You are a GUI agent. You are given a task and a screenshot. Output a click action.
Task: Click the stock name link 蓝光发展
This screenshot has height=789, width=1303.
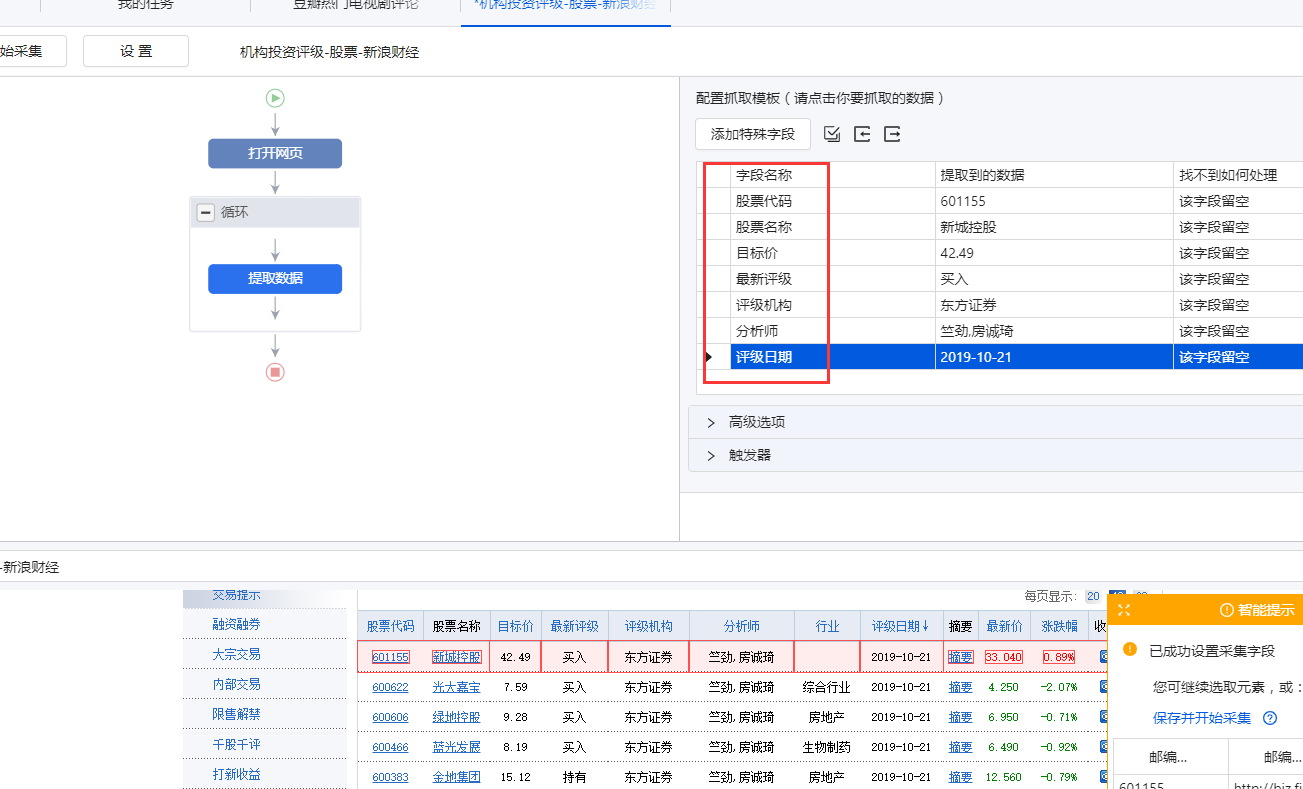coord(456,747)
